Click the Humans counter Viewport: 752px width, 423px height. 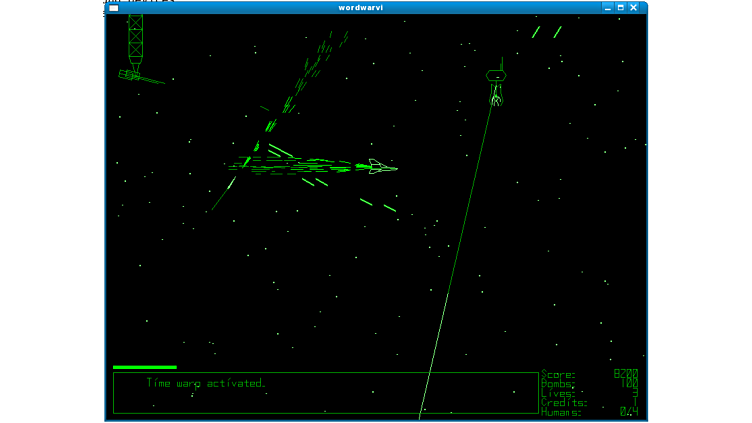coord(589,411)
